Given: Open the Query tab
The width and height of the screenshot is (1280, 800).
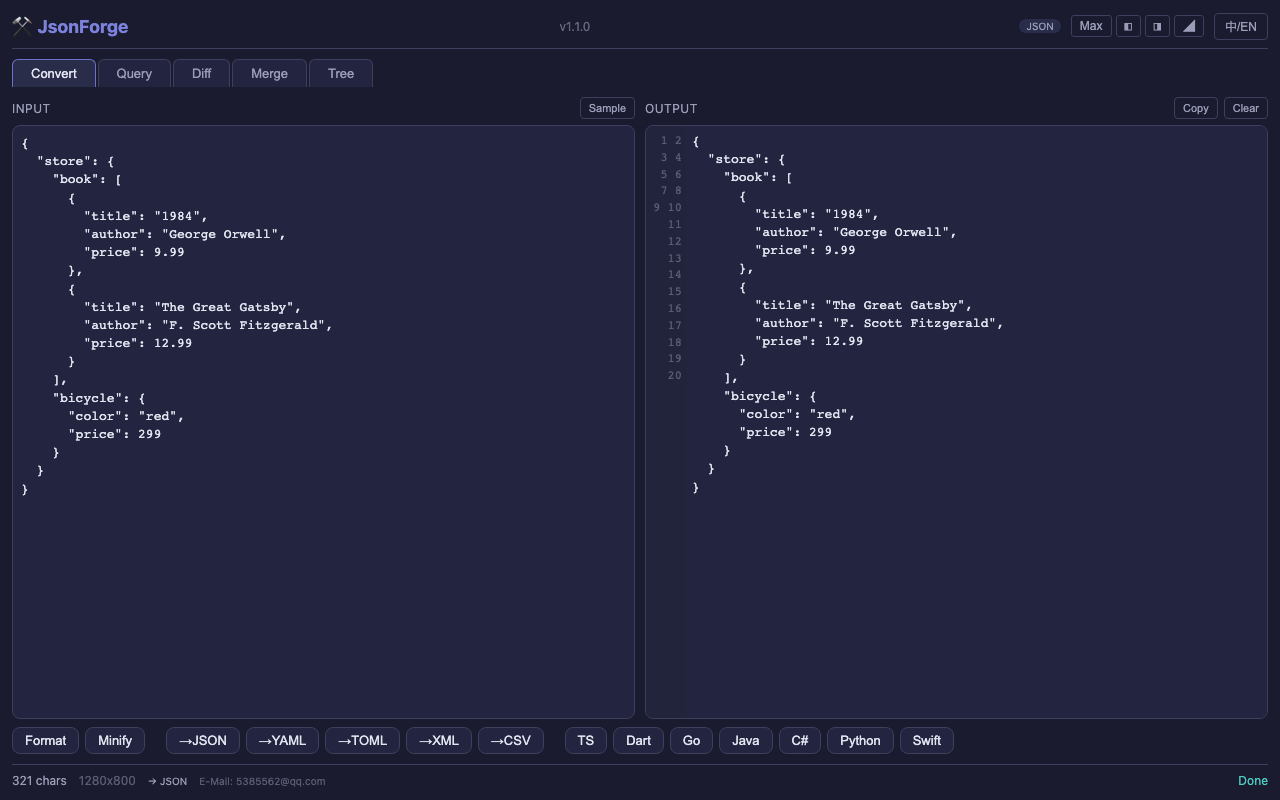Looking at the screenshot, I should (134, 73).
